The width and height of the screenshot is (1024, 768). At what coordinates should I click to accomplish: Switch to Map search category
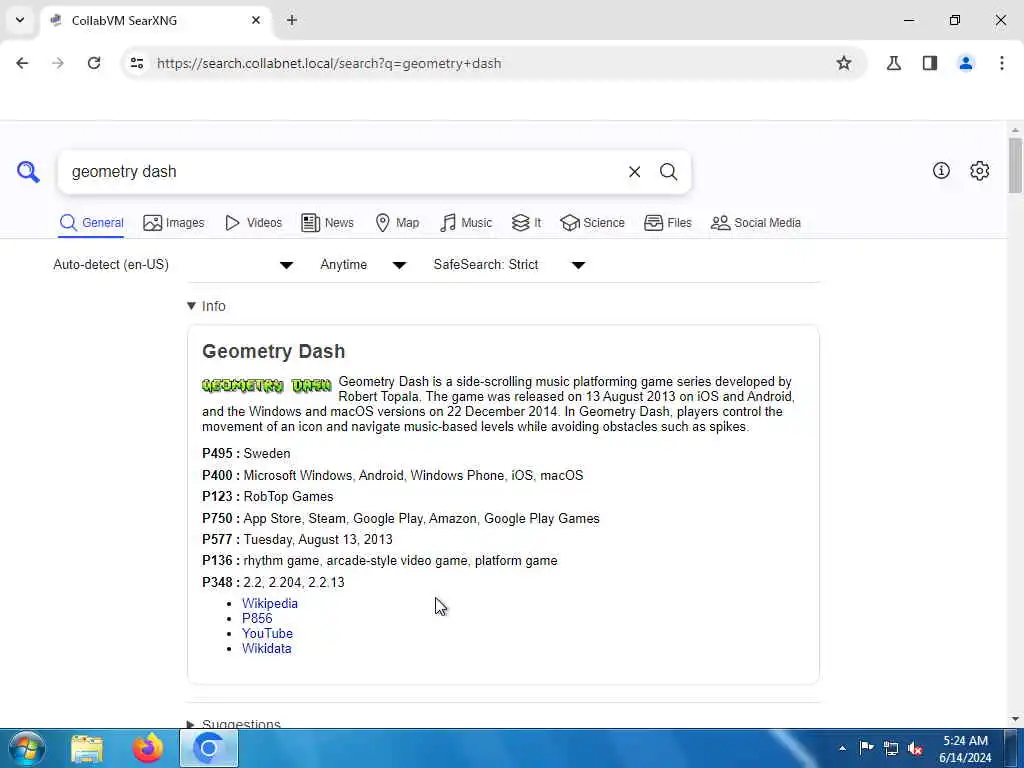tap(397, 223)
